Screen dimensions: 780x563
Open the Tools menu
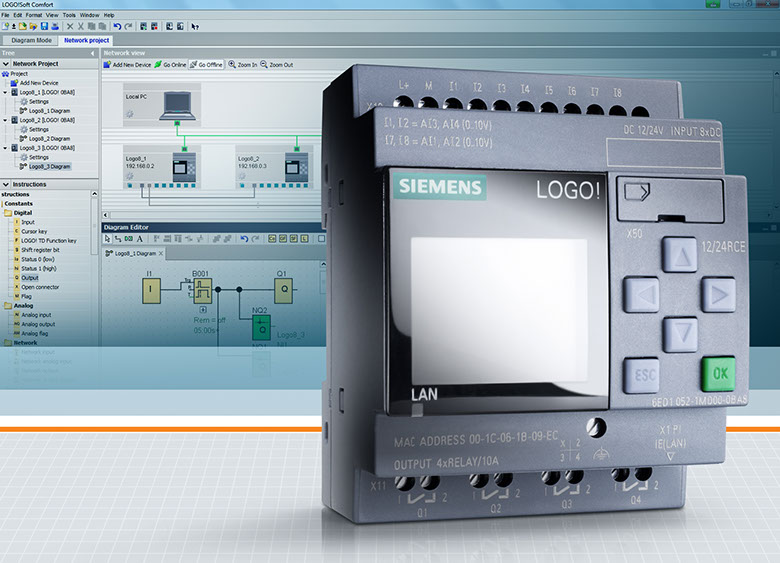pyautogui.click(x=69, y=16)
